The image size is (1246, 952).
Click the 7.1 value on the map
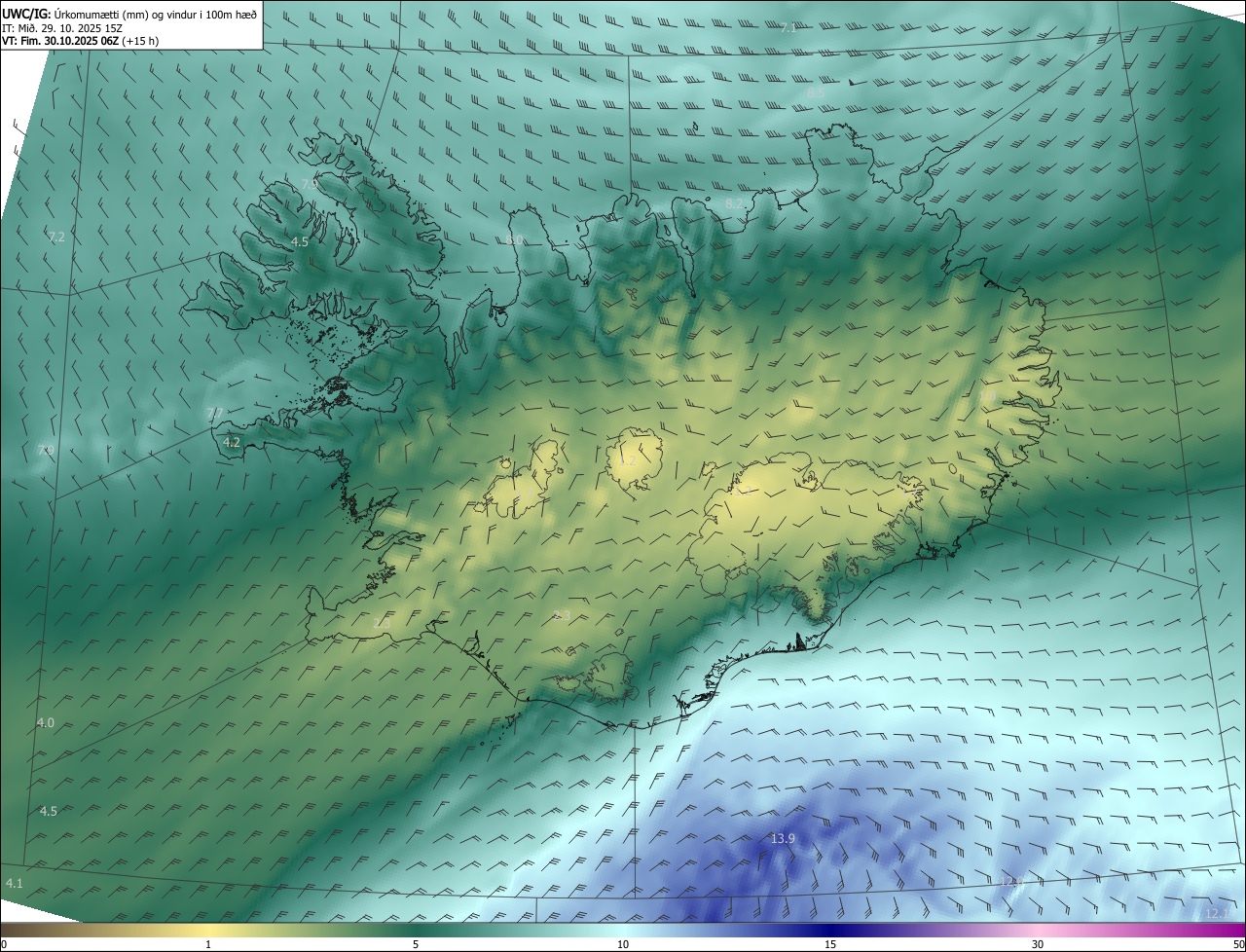coord(788,27)
